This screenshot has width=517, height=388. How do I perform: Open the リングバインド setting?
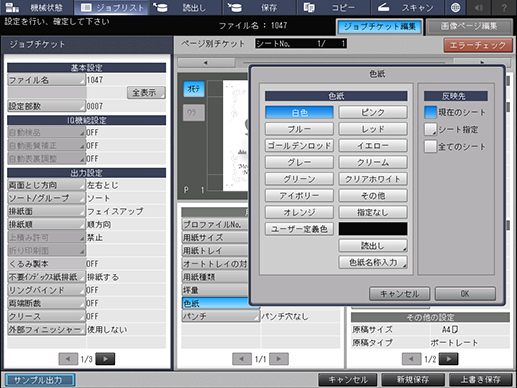click(46, 290)
